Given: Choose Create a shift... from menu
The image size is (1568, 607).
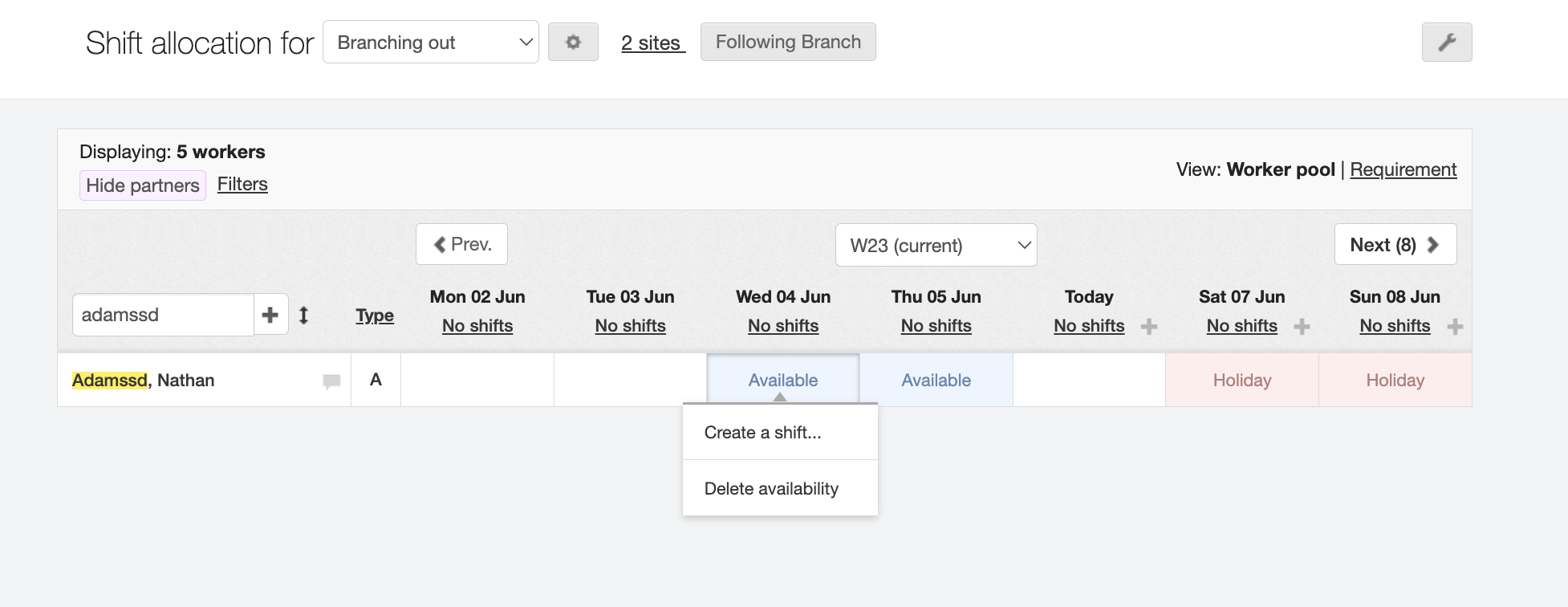Looking at the screenshot, I should pos(762,433).
